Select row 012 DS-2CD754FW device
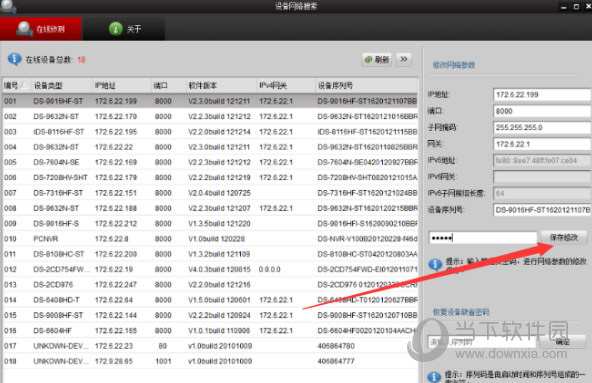 point(210,269)
